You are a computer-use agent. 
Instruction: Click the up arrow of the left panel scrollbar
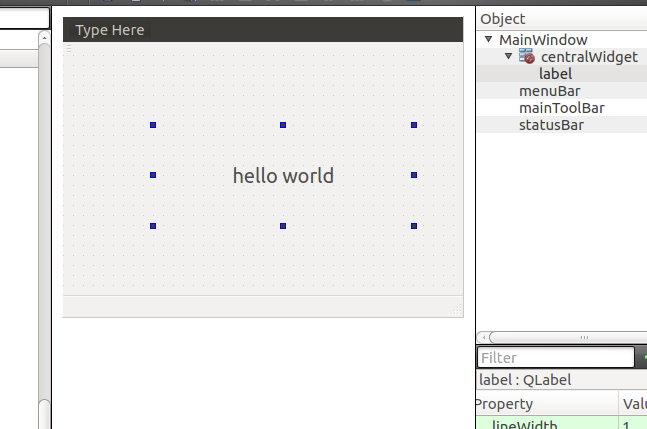(43, 39)
